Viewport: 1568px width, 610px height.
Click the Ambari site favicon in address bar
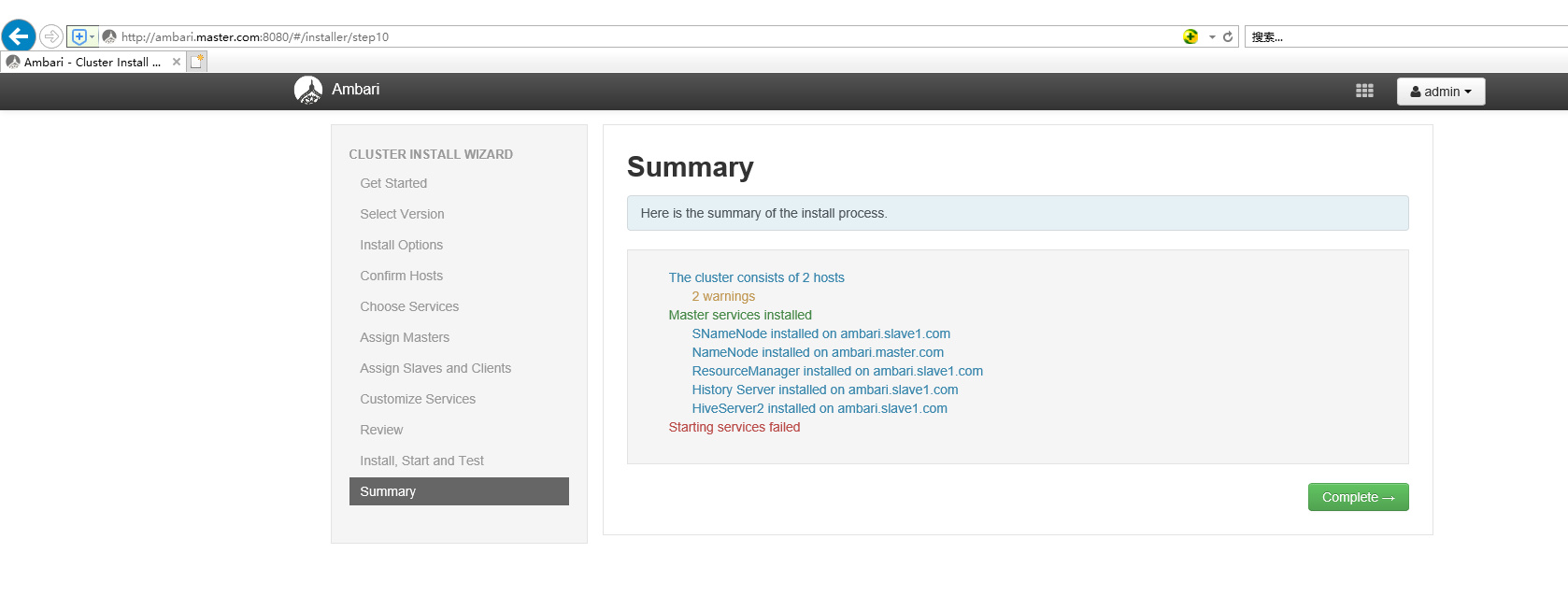pos(109,36)
